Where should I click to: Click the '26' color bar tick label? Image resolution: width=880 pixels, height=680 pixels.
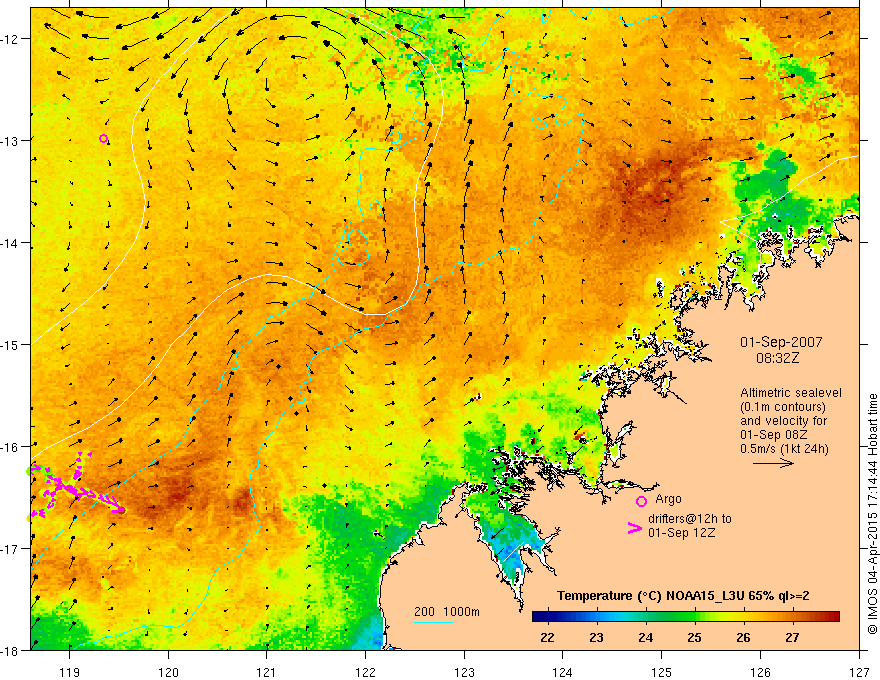tap(743, 638)
